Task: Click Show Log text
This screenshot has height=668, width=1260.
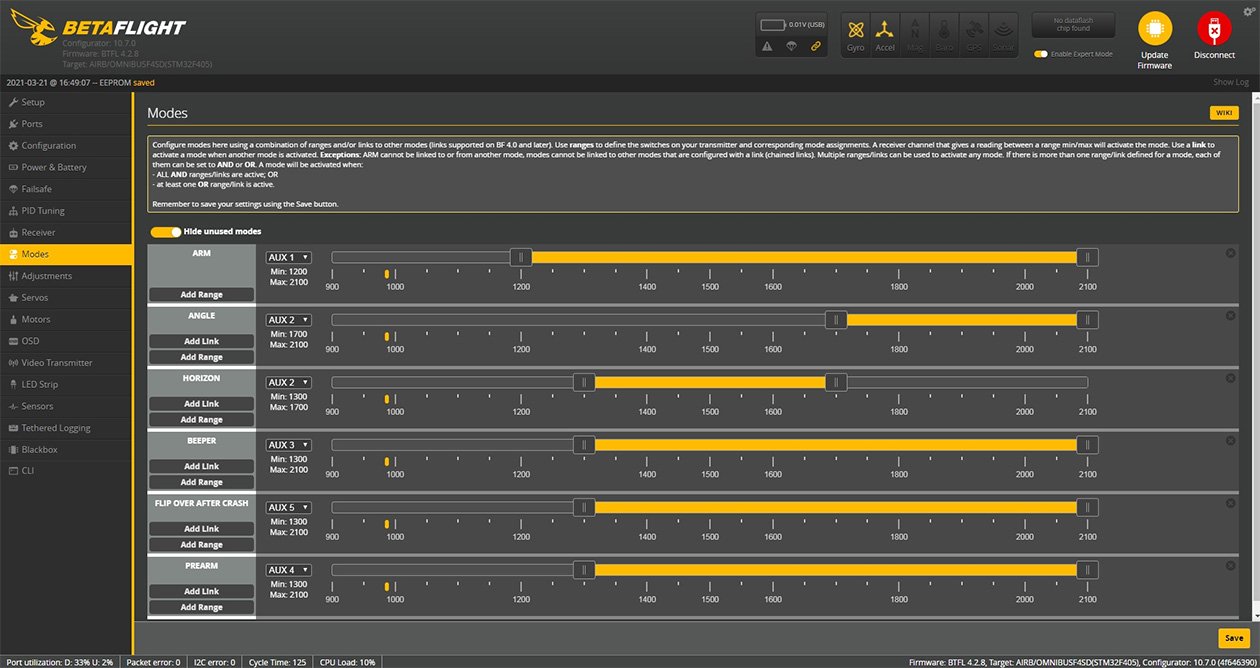Action: 1230,82
